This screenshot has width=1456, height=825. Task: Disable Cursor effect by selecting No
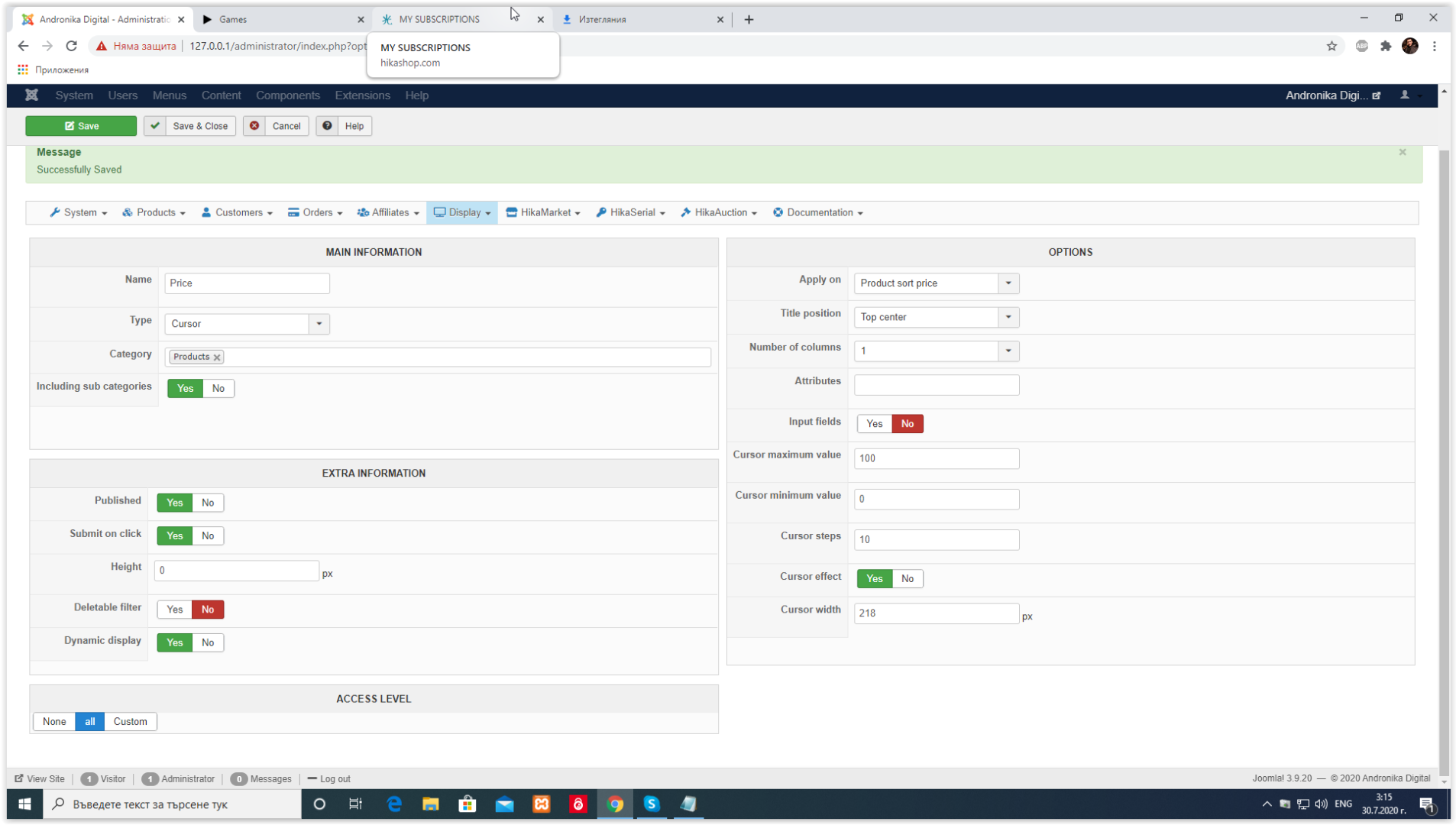pyautogui.click(x=907, y=579)
